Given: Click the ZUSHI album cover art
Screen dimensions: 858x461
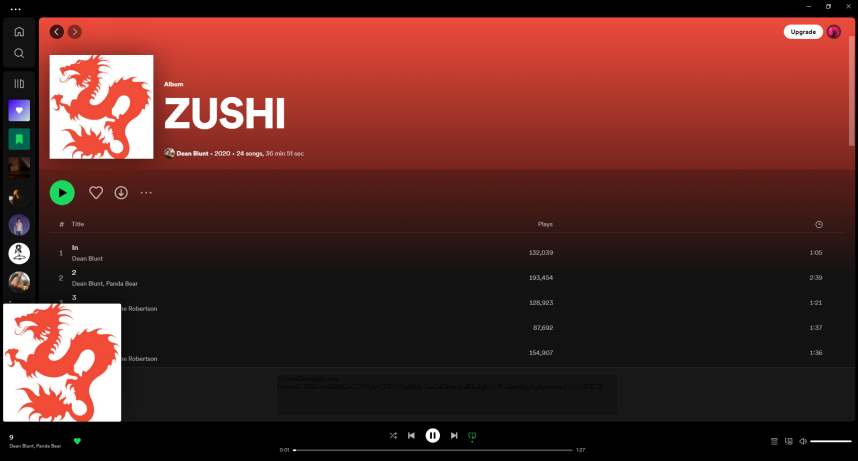Looking at the screenshot, I should point(101,107).
